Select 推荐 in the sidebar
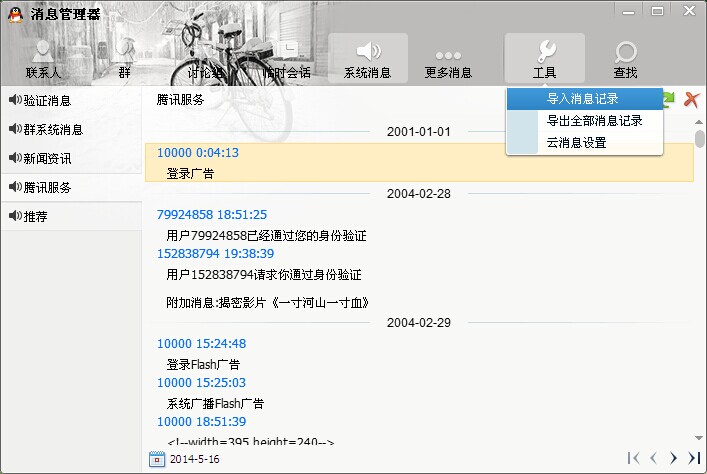The height and width of the screenshot is (474, 707). [71, 216]
